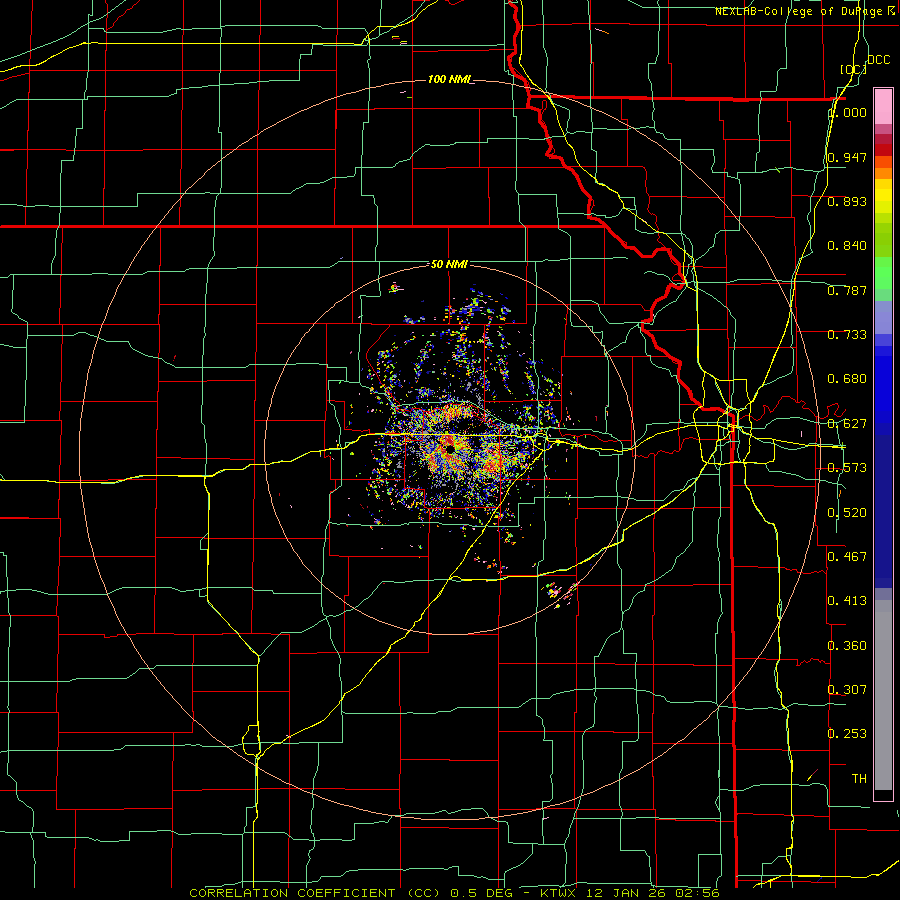Click the [CC] legend unit label
Viewport: 900px width, 900px height.
pyautogui.click(x=853, y=69)
